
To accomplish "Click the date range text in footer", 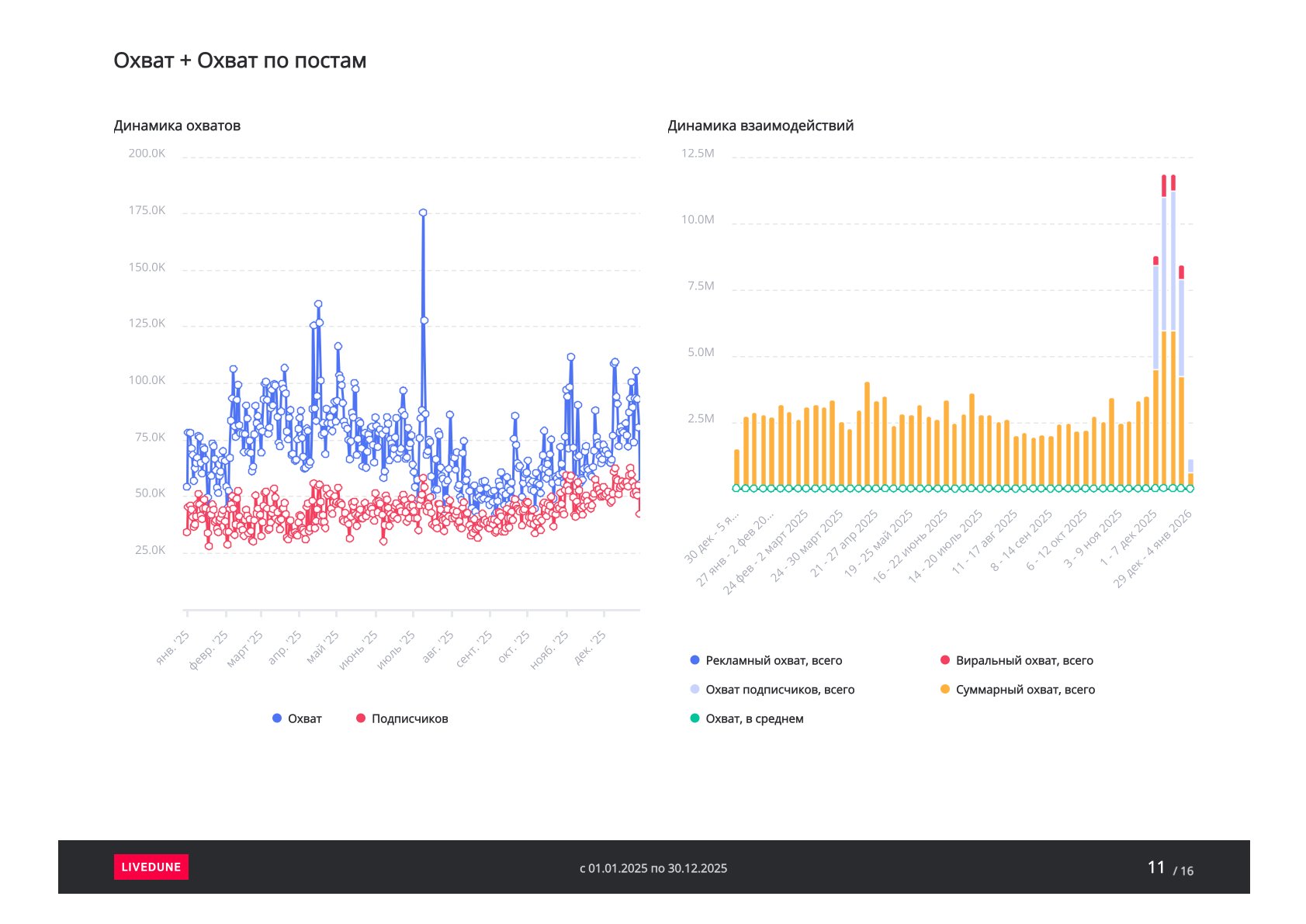I will [653, 868].
